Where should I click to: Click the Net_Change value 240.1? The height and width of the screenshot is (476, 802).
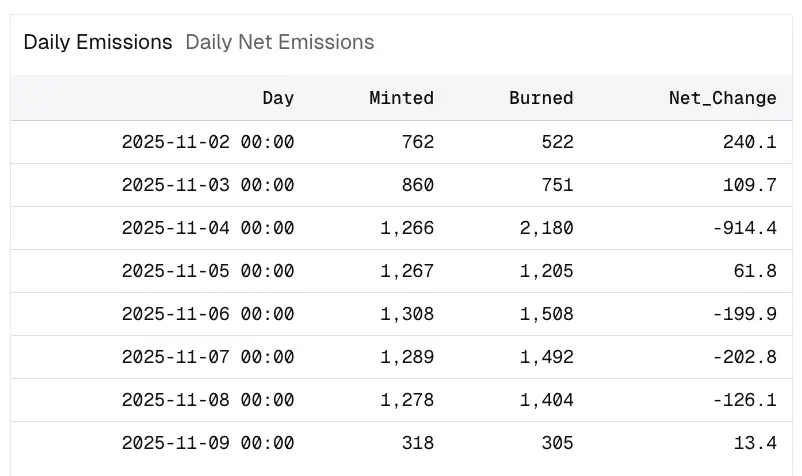749,142
